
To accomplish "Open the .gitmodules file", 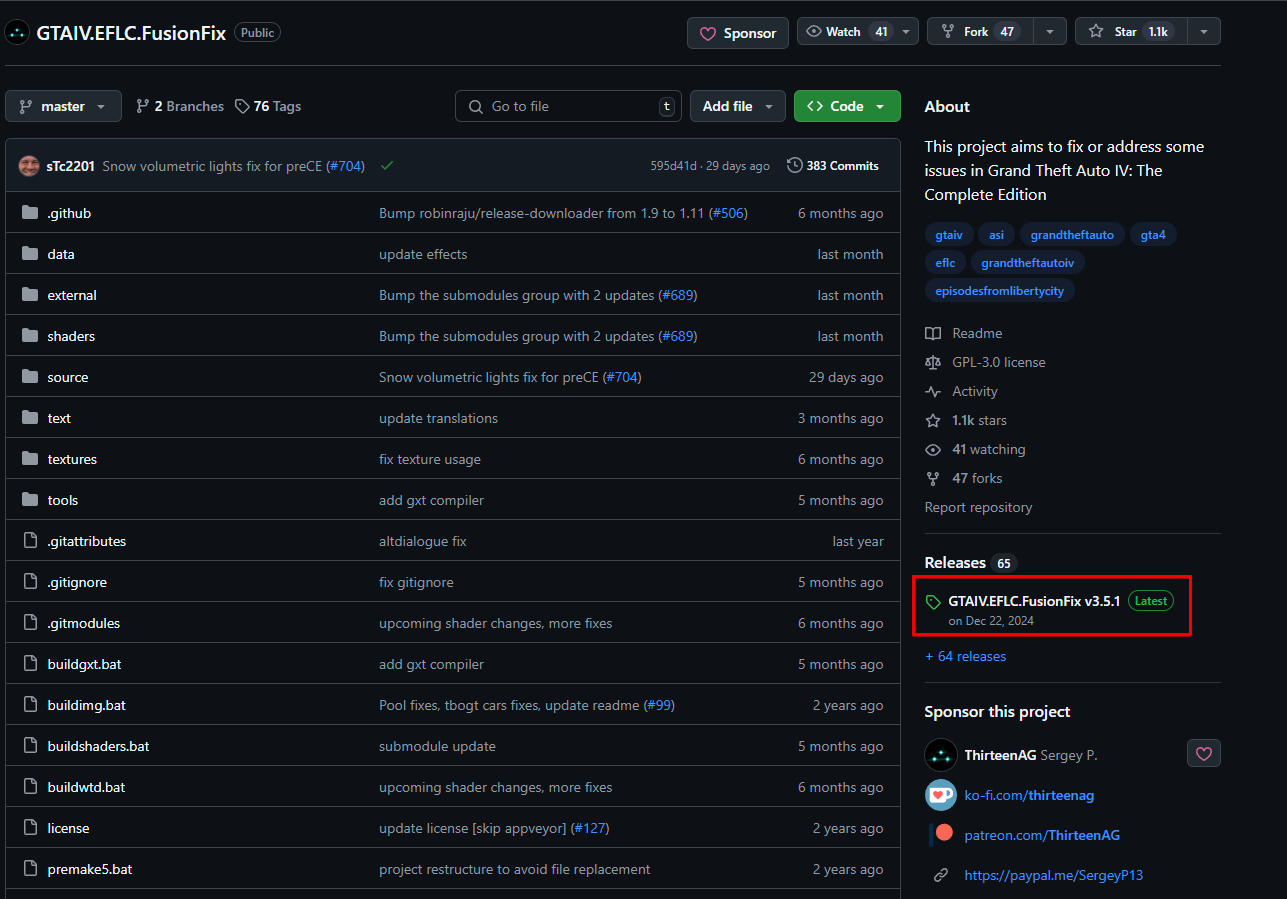I will (x=84, y=623).
